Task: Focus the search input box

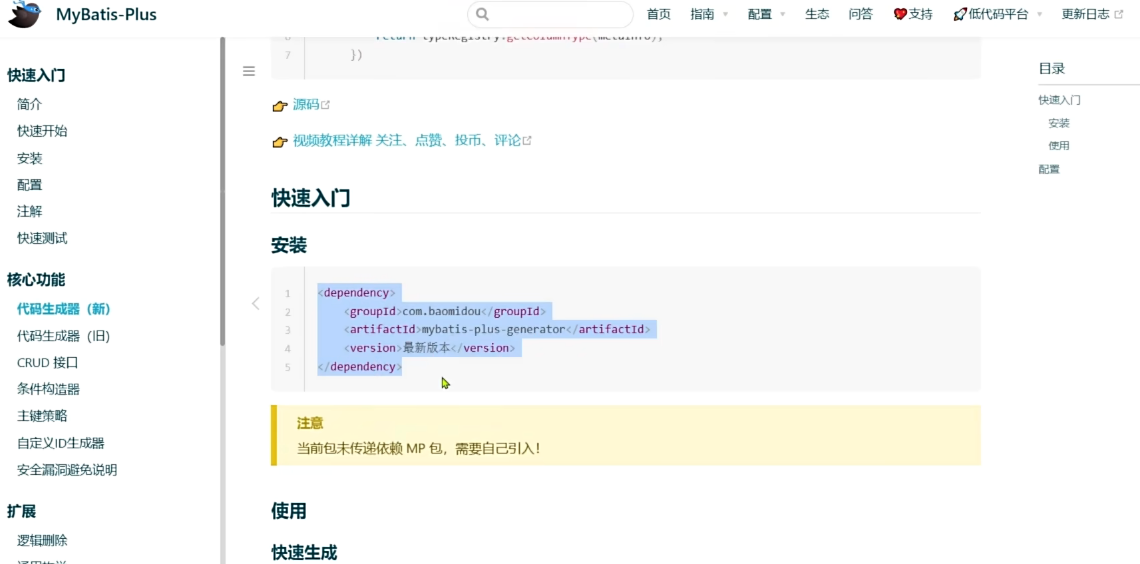Action: pyautogui.click(x=550, y=15)
